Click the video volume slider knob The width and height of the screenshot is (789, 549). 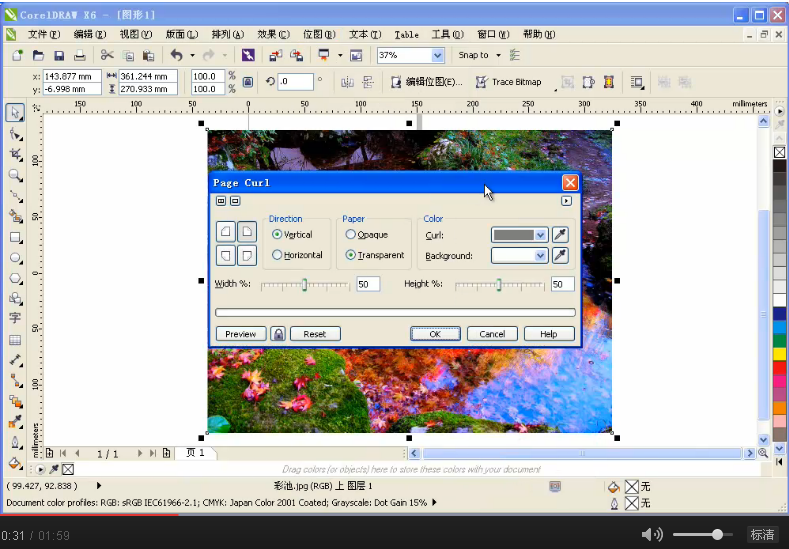[x=718, y=534]
